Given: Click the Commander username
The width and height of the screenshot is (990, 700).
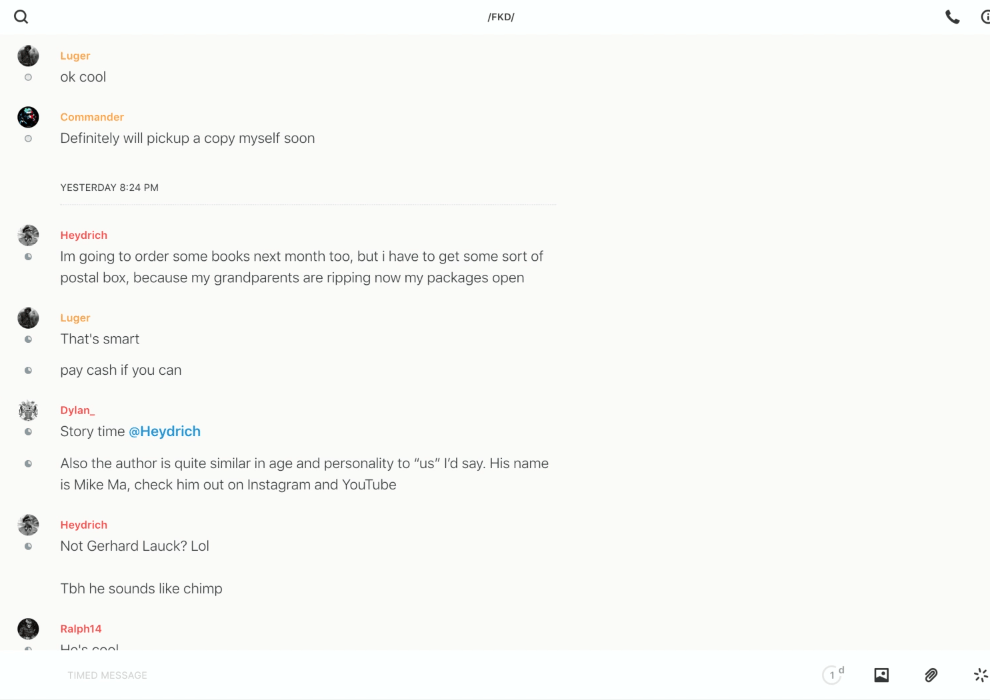Looking at the screenshot, I should click(x=92, y=117).
